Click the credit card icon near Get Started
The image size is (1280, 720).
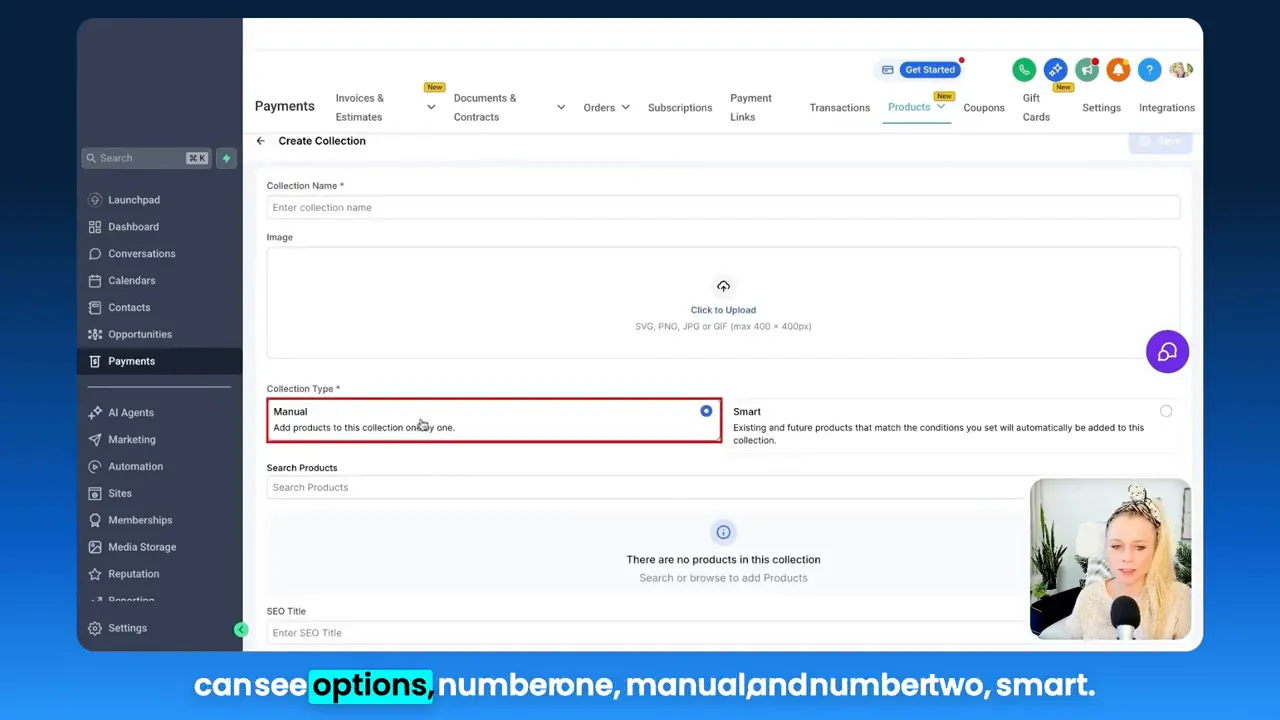click(x=887, y=70)
